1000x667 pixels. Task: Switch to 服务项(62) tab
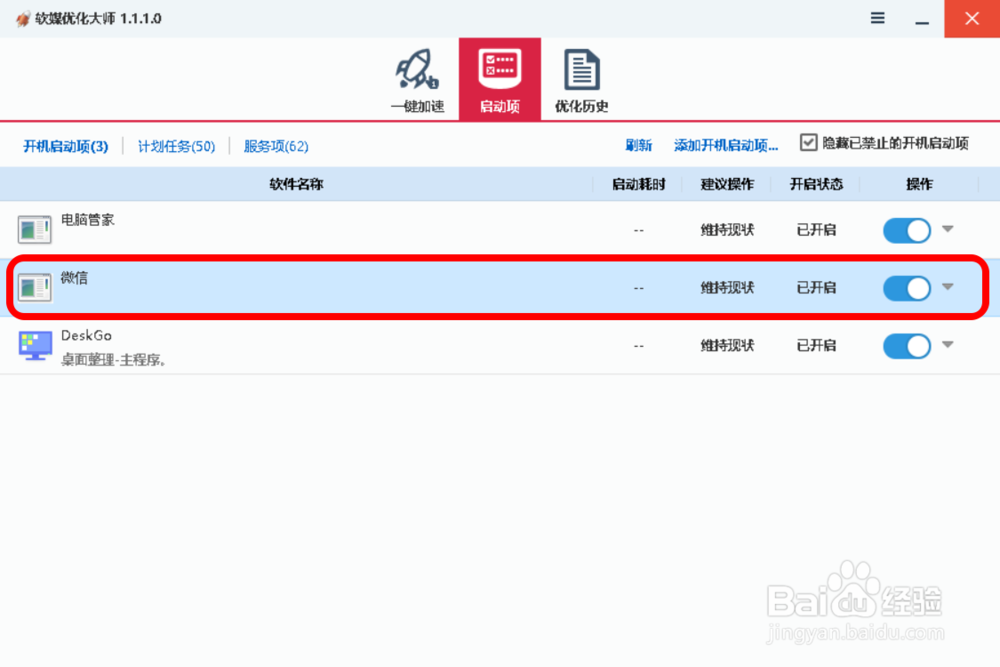[276, 146]
